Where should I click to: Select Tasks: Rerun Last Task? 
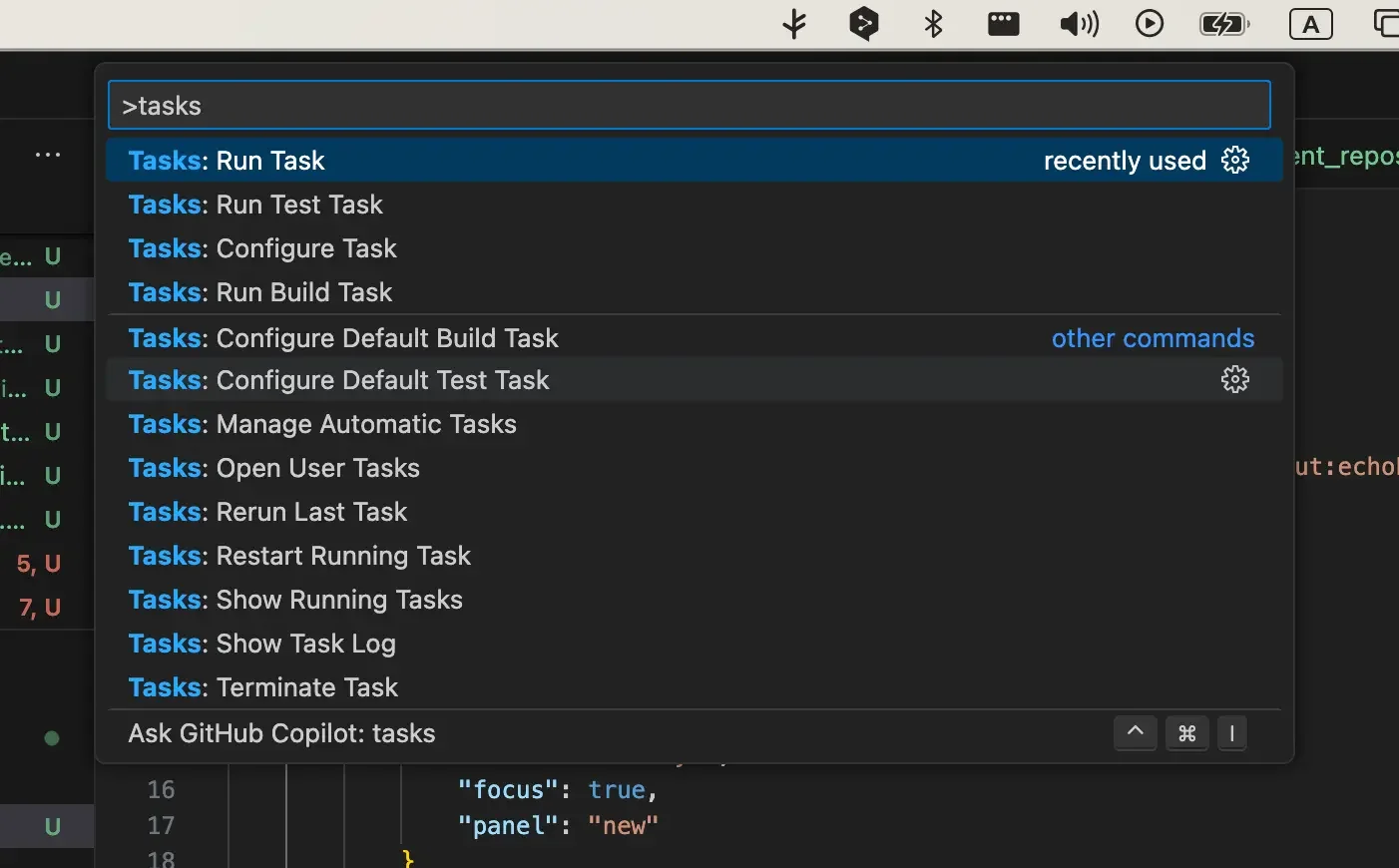click(694, 511)
